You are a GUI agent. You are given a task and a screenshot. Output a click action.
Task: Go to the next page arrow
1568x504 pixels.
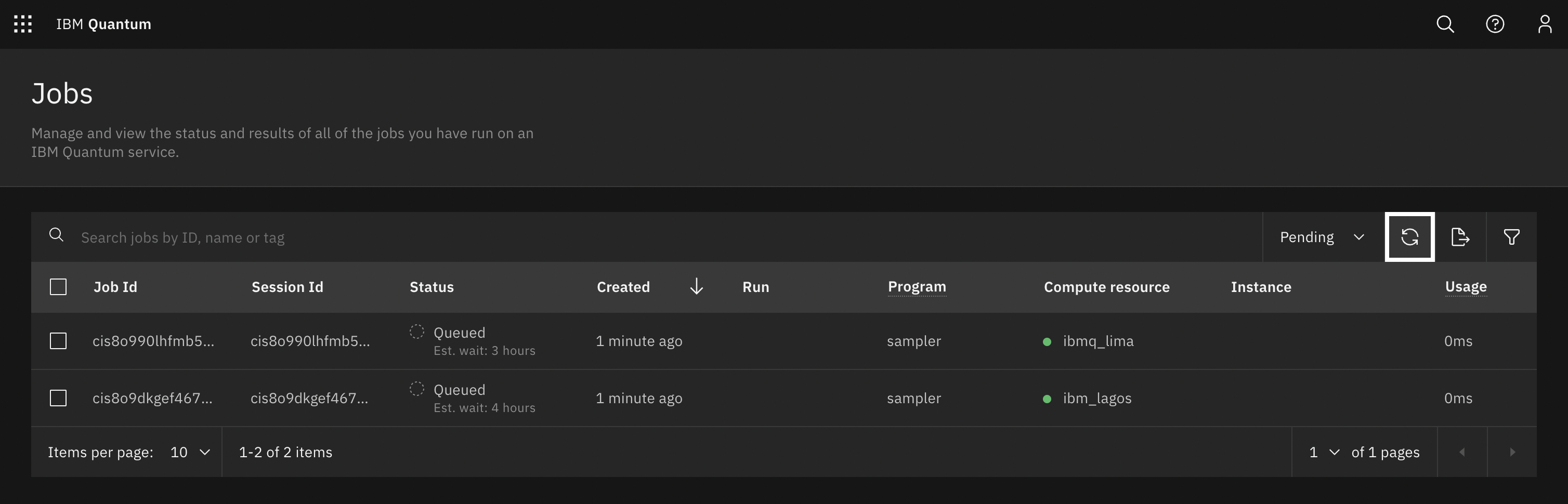[1512, 452]
